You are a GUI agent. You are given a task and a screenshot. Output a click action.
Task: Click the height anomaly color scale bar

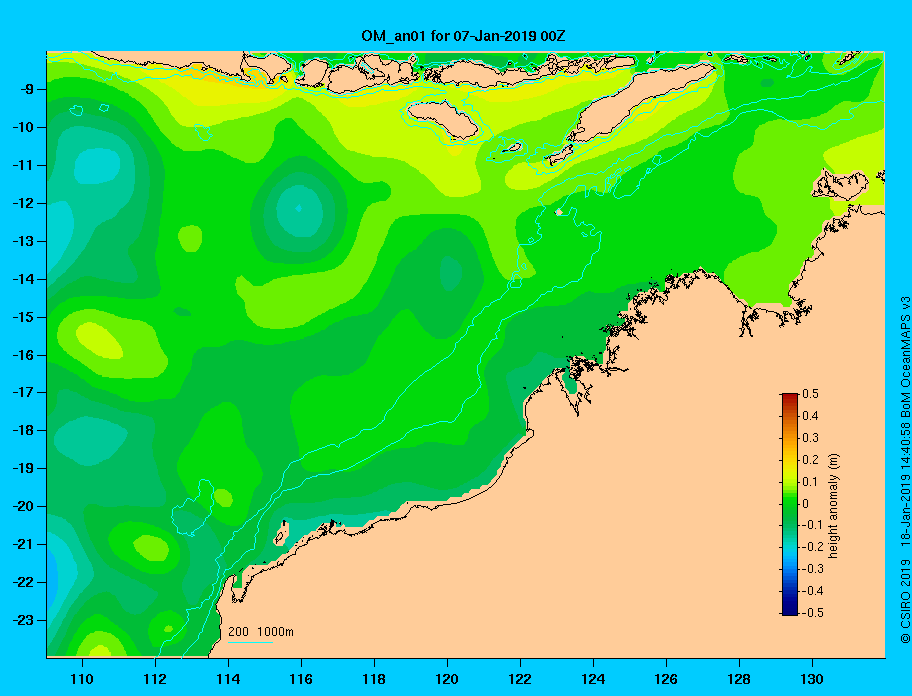[790, 504]
